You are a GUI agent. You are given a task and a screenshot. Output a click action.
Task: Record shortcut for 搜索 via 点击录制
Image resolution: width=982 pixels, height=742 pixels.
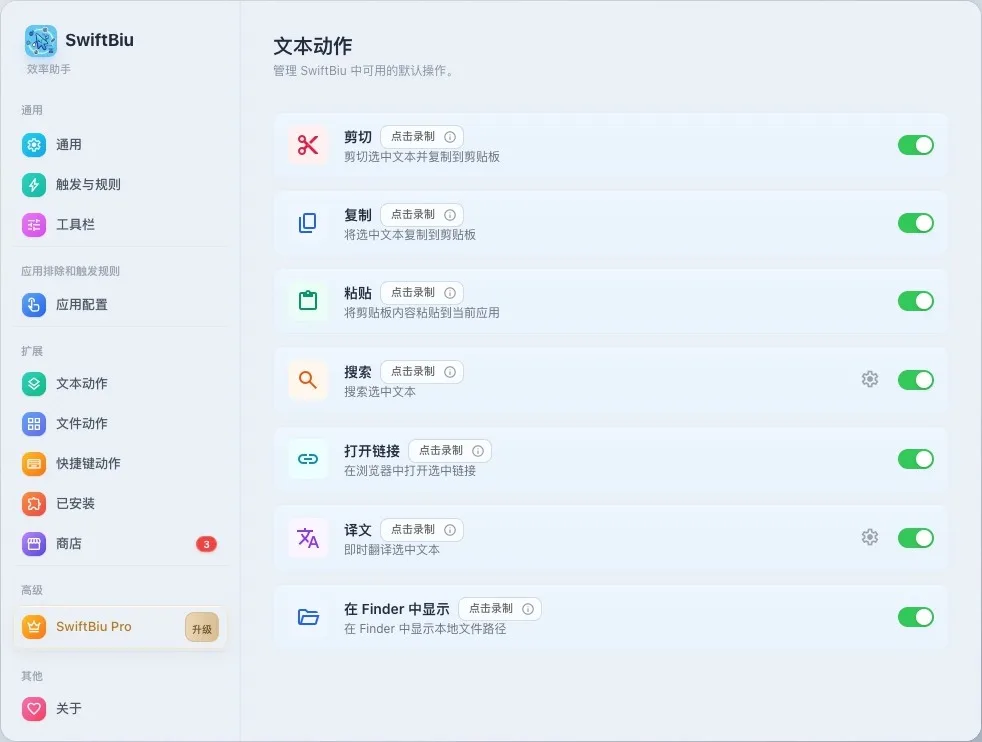tap(413, 371)
